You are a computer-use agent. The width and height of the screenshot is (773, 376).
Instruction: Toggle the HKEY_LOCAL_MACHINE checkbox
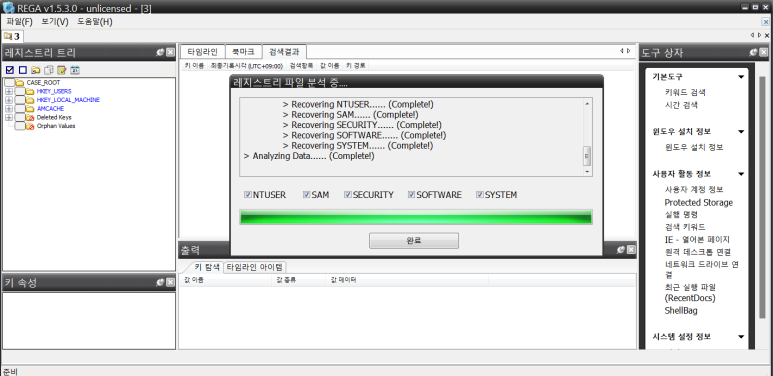(20, 100)
